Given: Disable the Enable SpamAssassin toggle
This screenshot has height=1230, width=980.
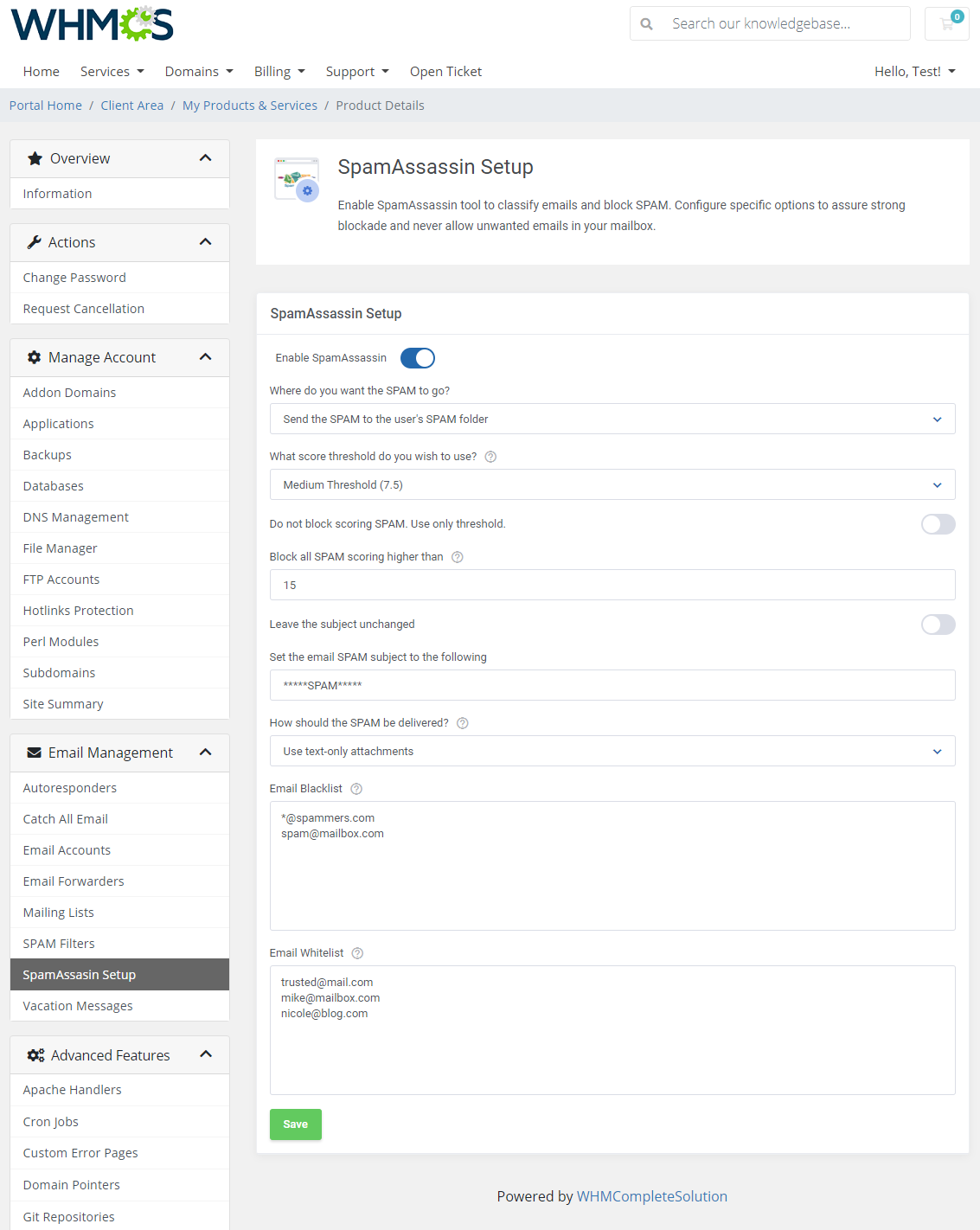Looking at the screenshot, I should click(x=418, y=358).
